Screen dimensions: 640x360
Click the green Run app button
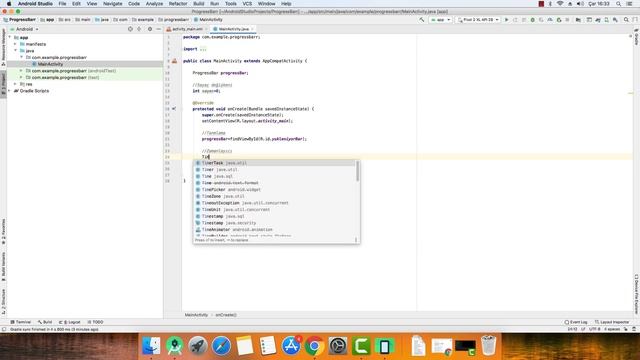(507, 20)
